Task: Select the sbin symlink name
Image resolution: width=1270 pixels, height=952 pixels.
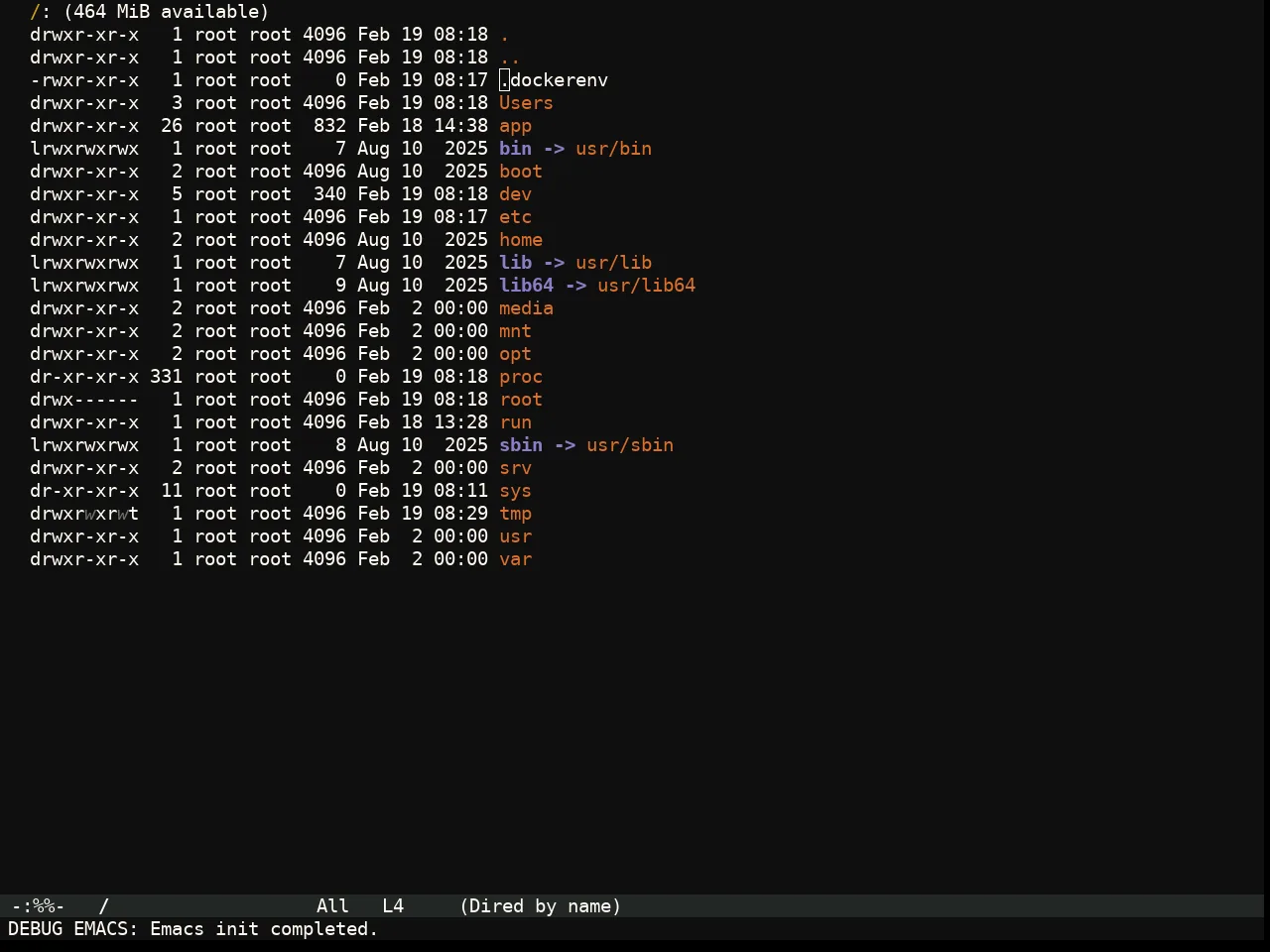Action: (521, 445)
